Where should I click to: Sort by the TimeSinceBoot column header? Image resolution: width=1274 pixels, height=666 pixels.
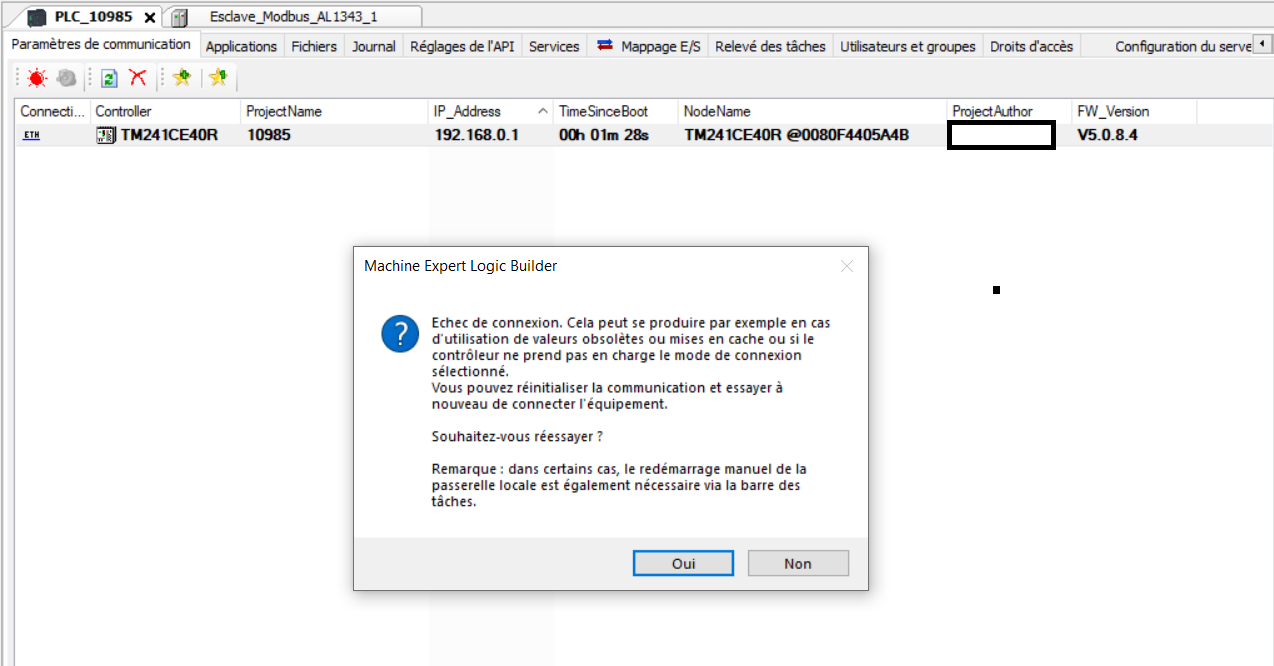pos(616,111)
